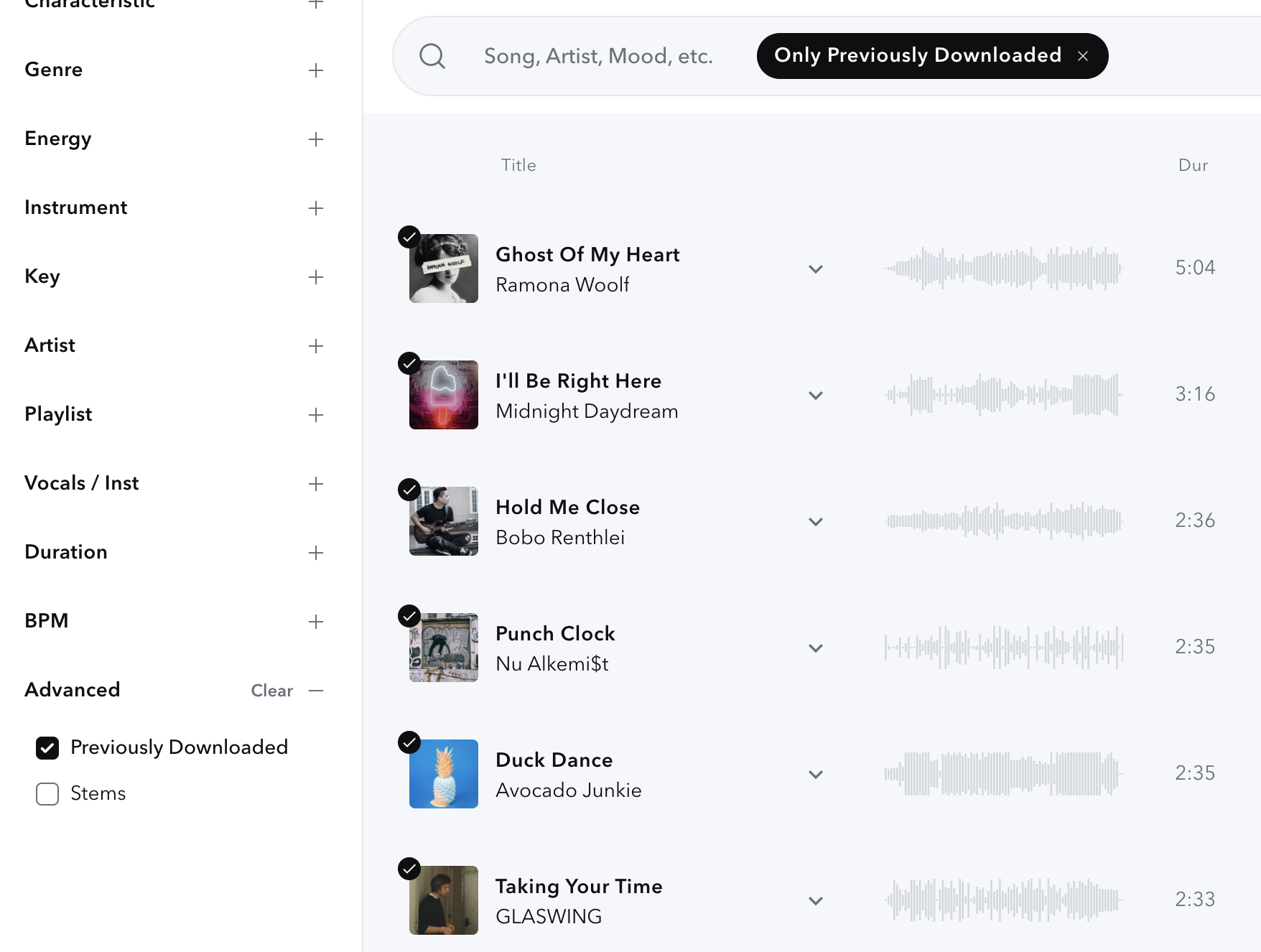This screenshot has height=952, width=1261.
Task: Expand the Genre filter with plus icon
Action: 316,70
